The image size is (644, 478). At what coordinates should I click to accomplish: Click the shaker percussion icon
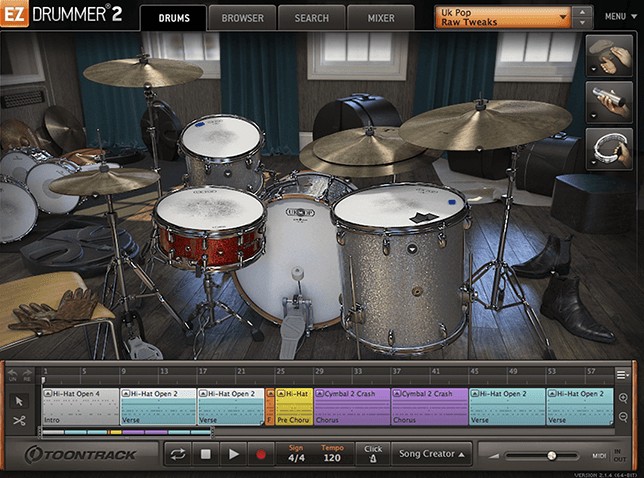[x=609, y=102]
